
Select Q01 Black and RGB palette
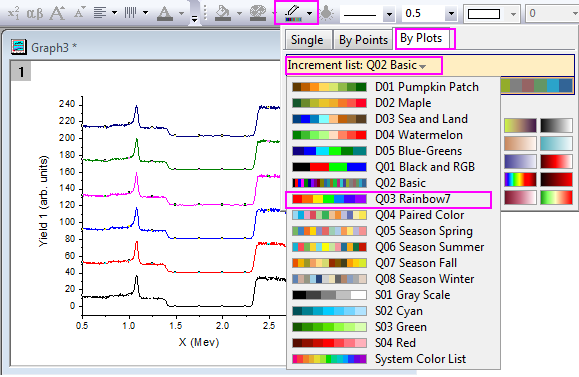393,167
